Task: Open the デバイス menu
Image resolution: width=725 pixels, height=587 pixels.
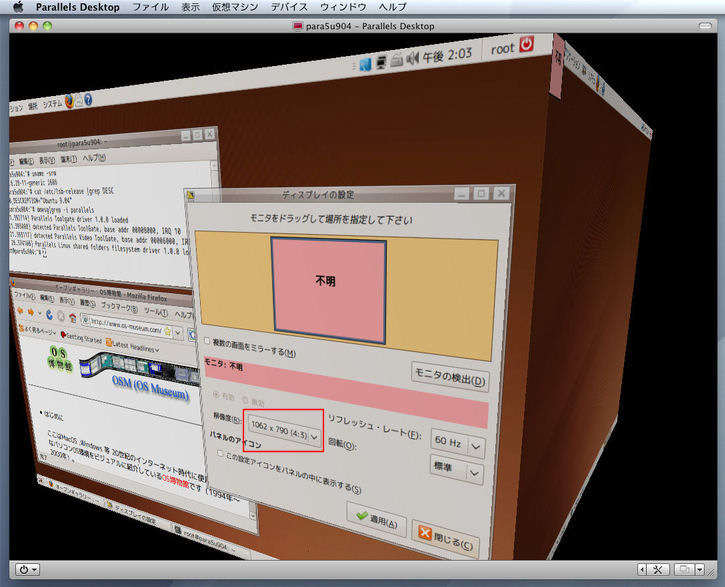Action: coord(289,7)
